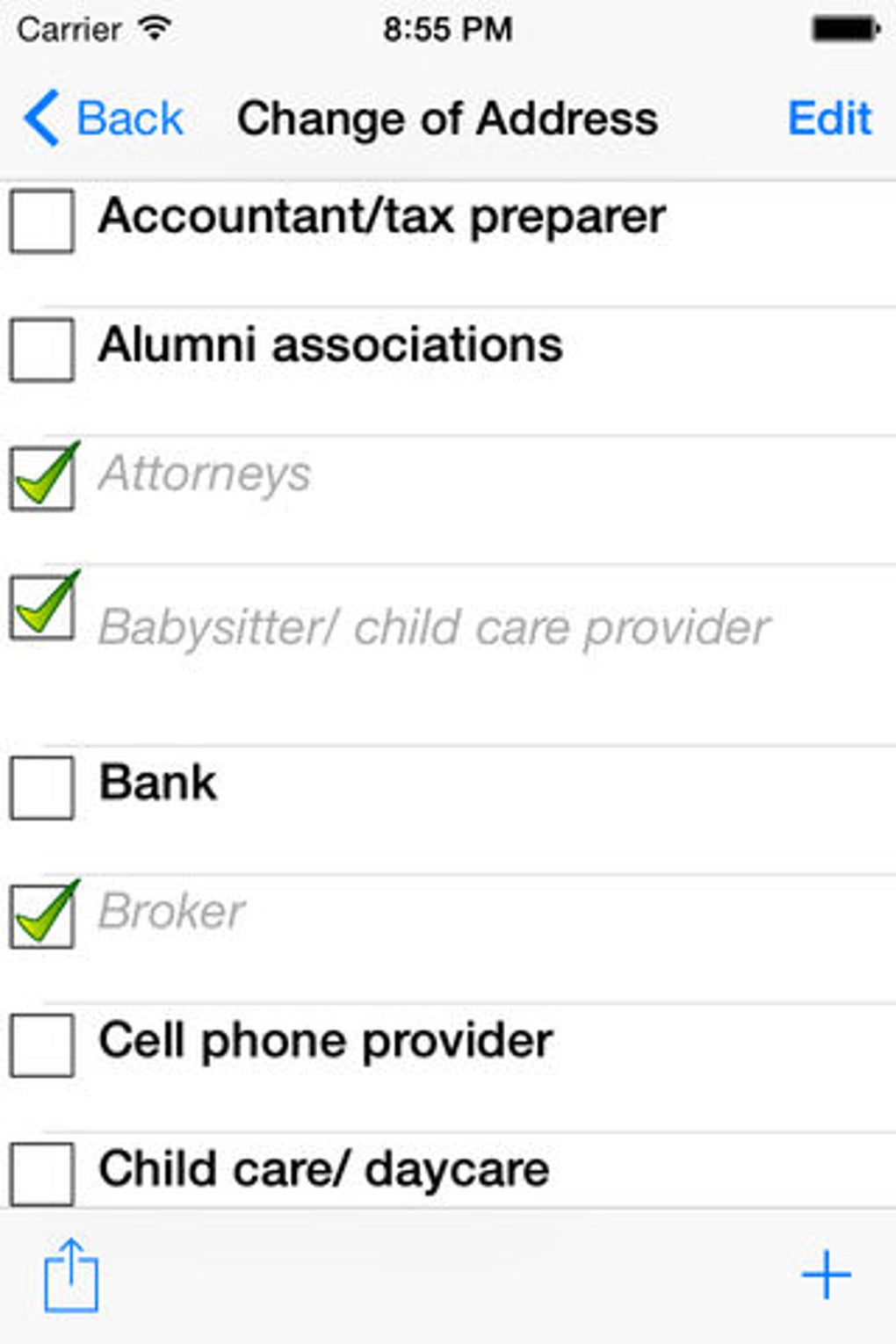
Task: Uncheck the Attorneys checkbox
Action: 41,478
